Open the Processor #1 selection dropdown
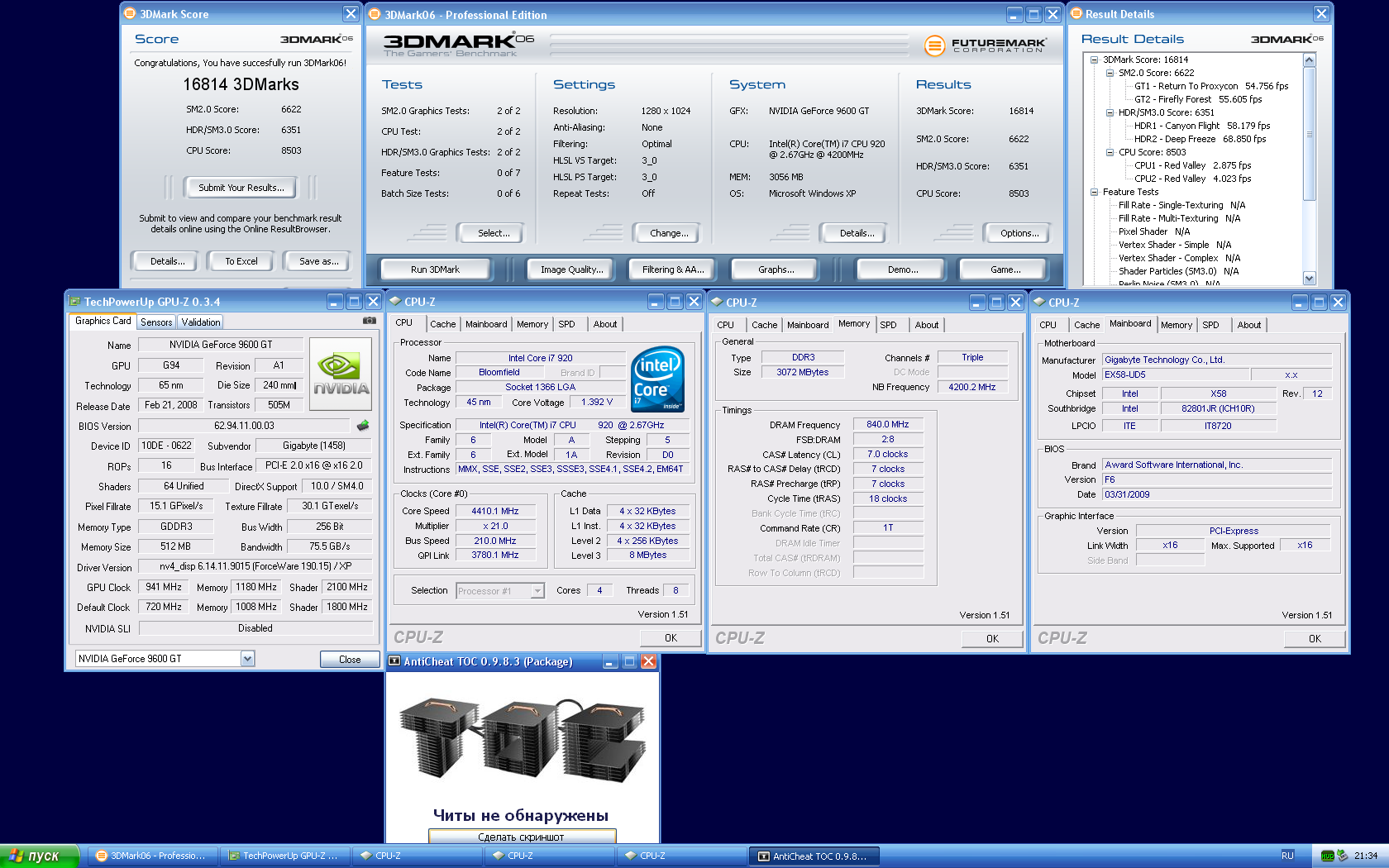 pos(537,591)
